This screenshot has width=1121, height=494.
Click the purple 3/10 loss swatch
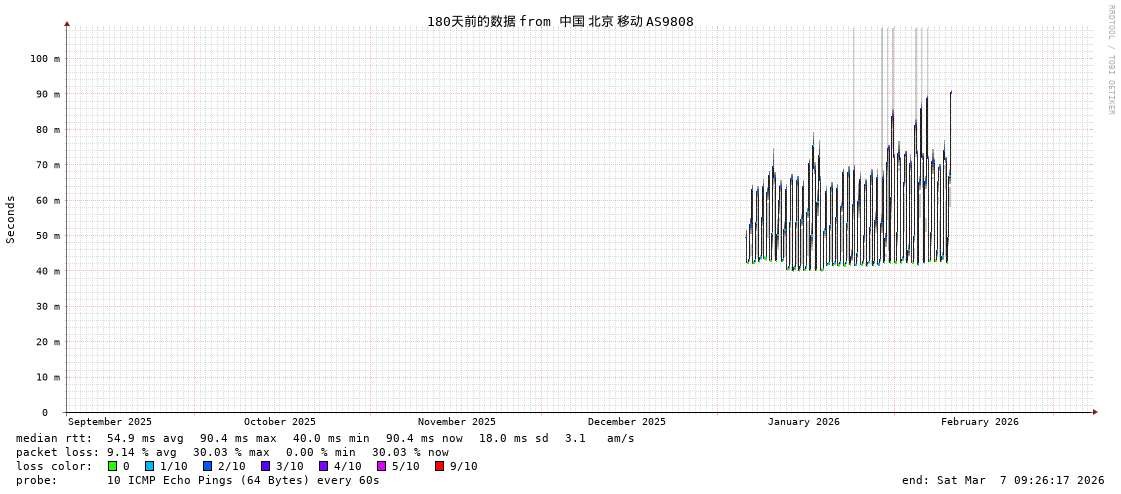click(265, 466)
